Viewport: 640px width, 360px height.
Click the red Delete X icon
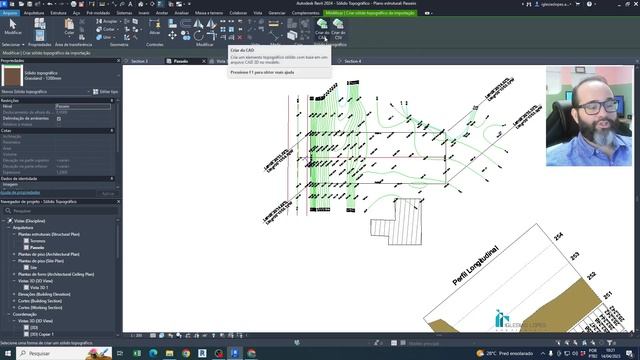coord(240,38)
